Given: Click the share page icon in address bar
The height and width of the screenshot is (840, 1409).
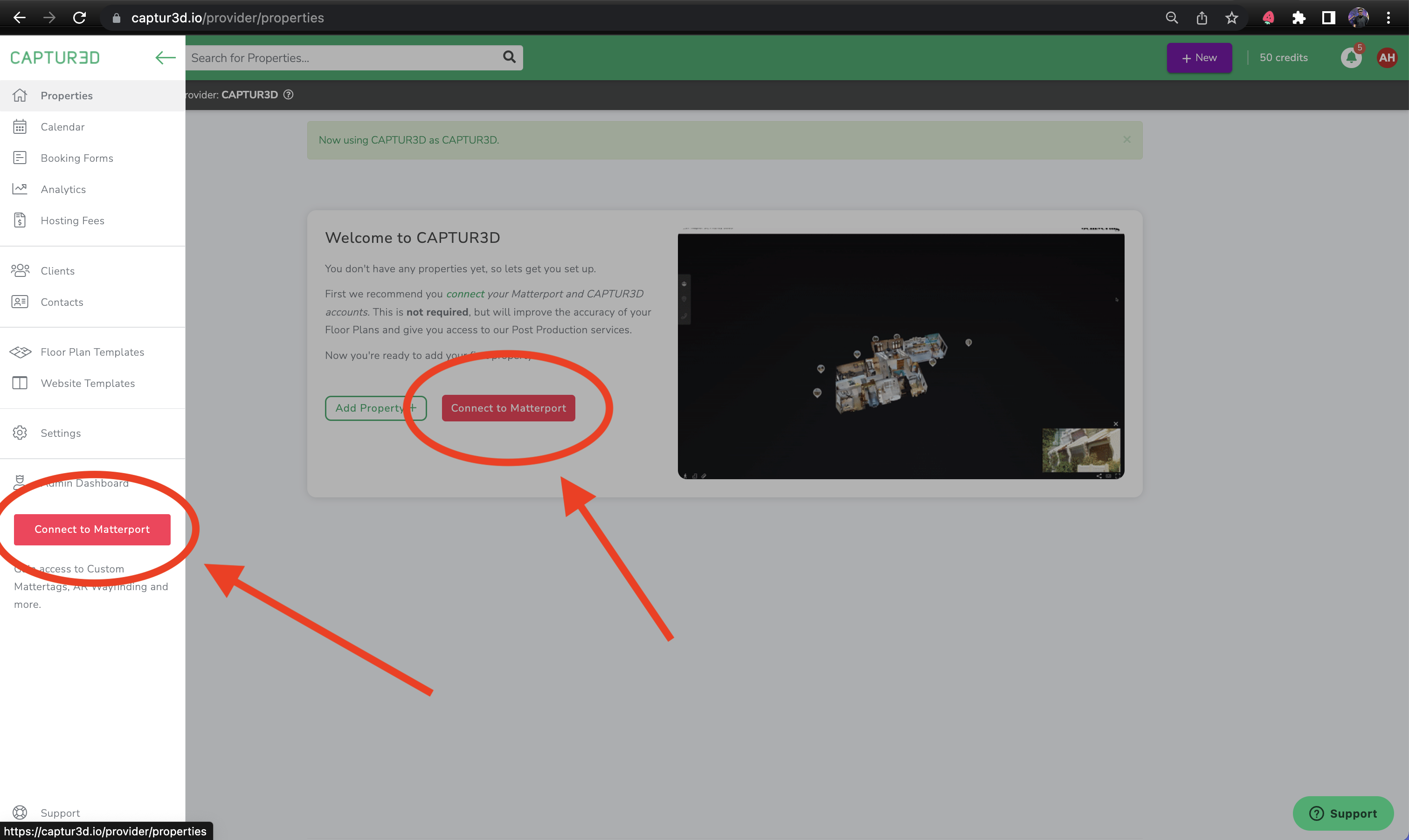Looking at the screenshot, I should pyautogui.click(x=1201, y=18).
